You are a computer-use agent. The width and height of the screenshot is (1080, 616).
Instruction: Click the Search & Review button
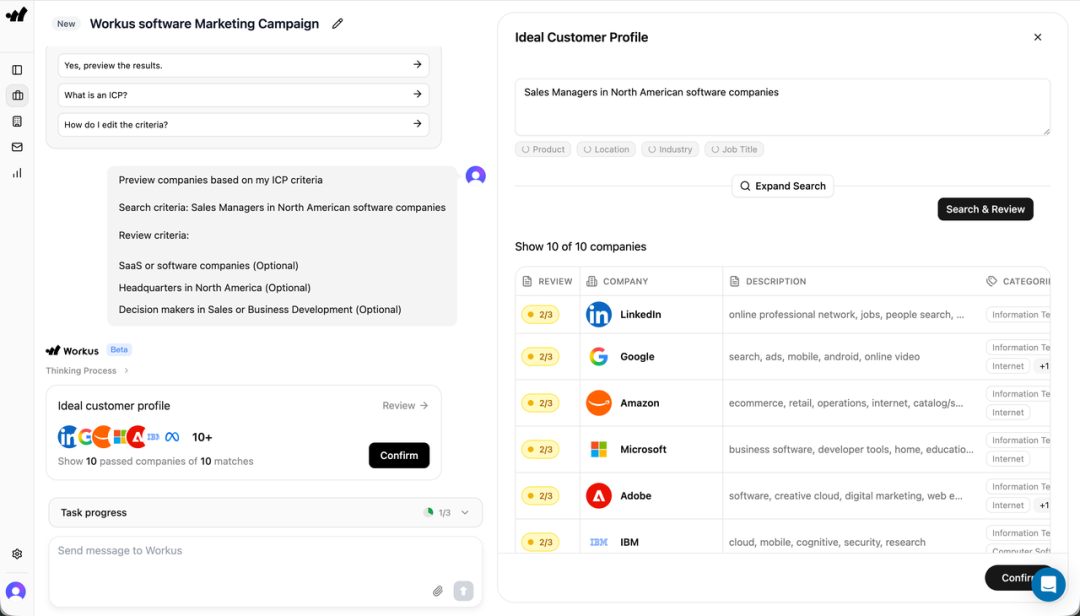pyautogui.click(x=985, y=209)
